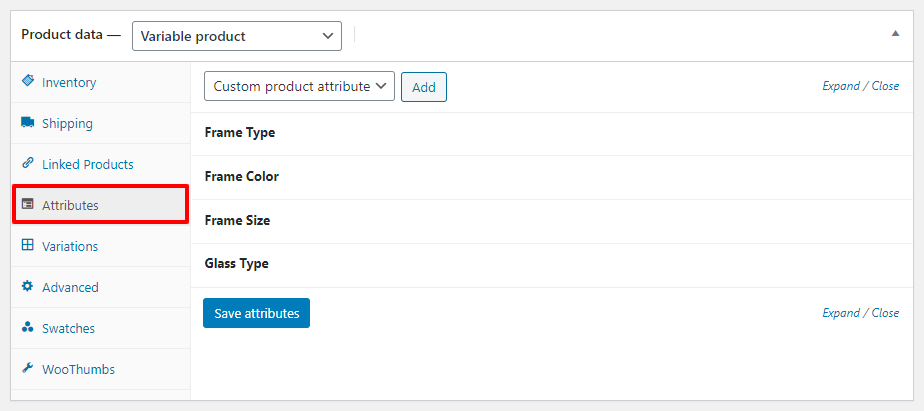The height and width of the screenshot is (411, 924).
Task: Click the Swatches palette icon
Action: [28, 327]
